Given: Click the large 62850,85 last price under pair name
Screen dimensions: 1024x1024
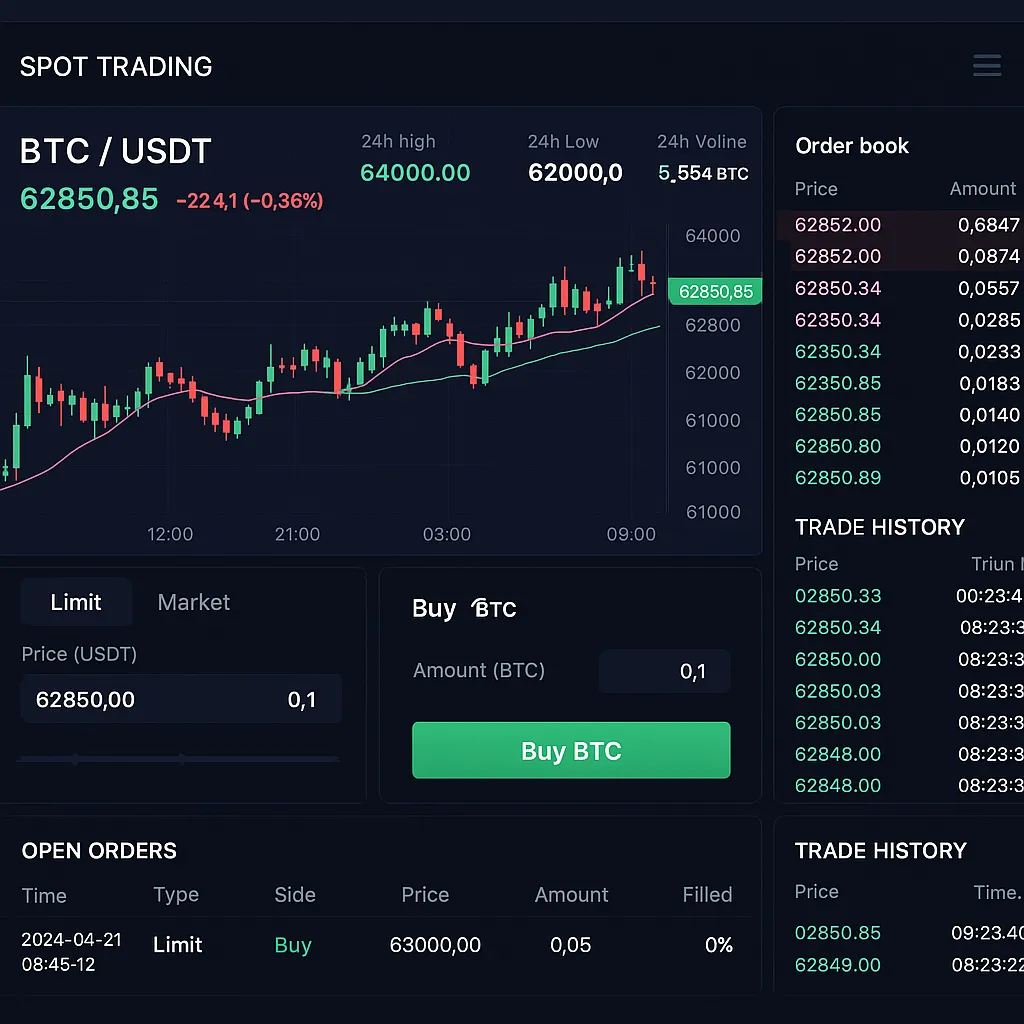Looking at the screenshot, I should point(89,199).
